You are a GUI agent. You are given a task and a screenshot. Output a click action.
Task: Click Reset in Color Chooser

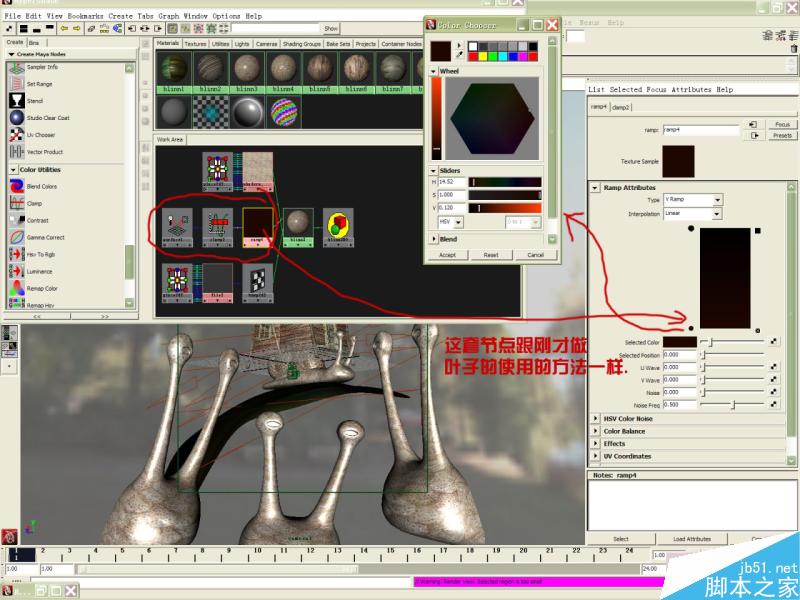(x=491, y=255)
